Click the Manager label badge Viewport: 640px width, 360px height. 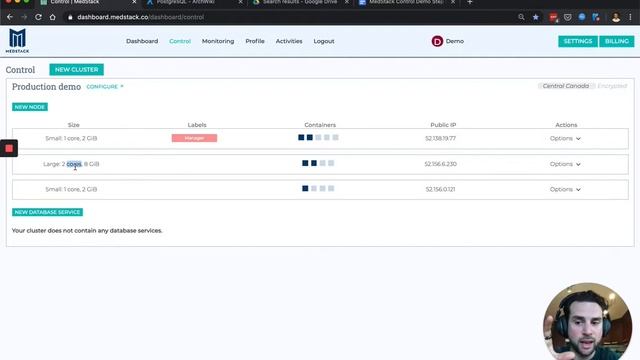click(194, 138)
